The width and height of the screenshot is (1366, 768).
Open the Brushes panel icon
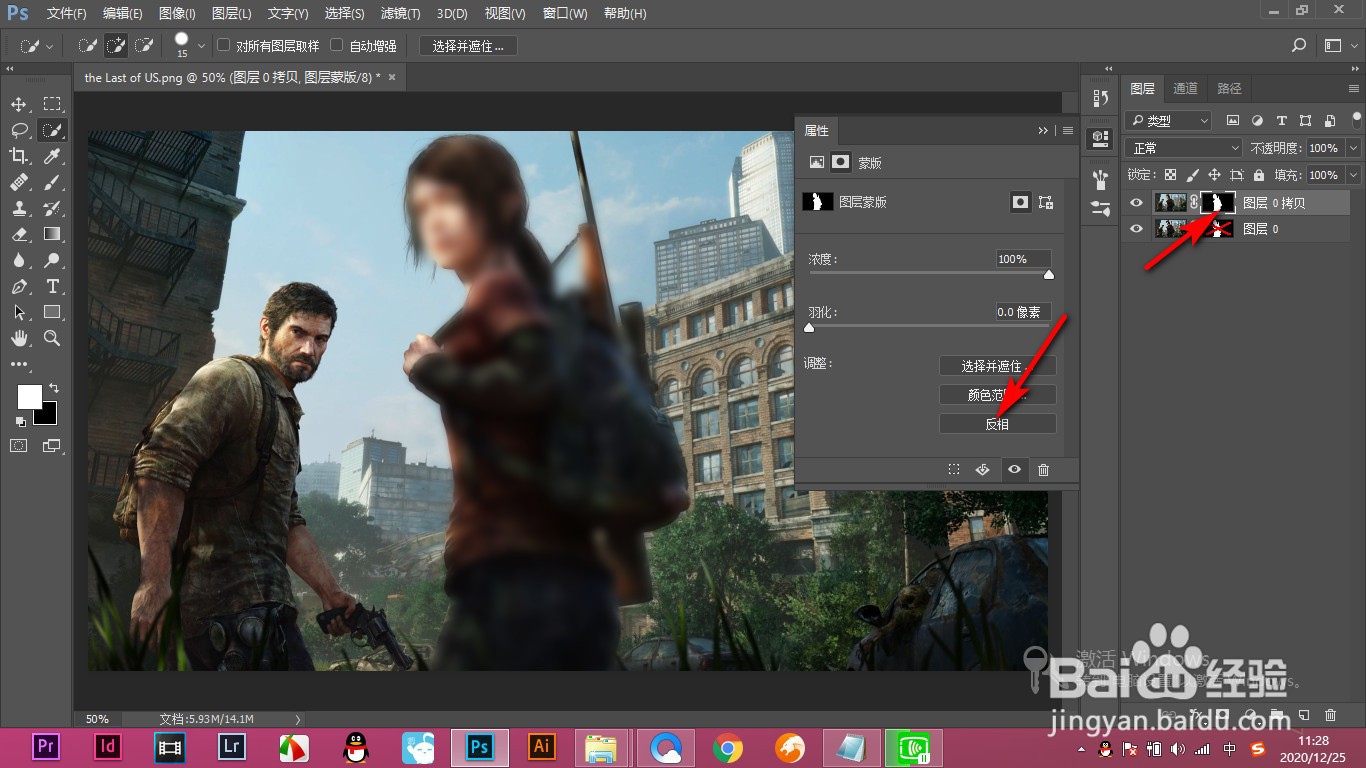[1101, 179]
